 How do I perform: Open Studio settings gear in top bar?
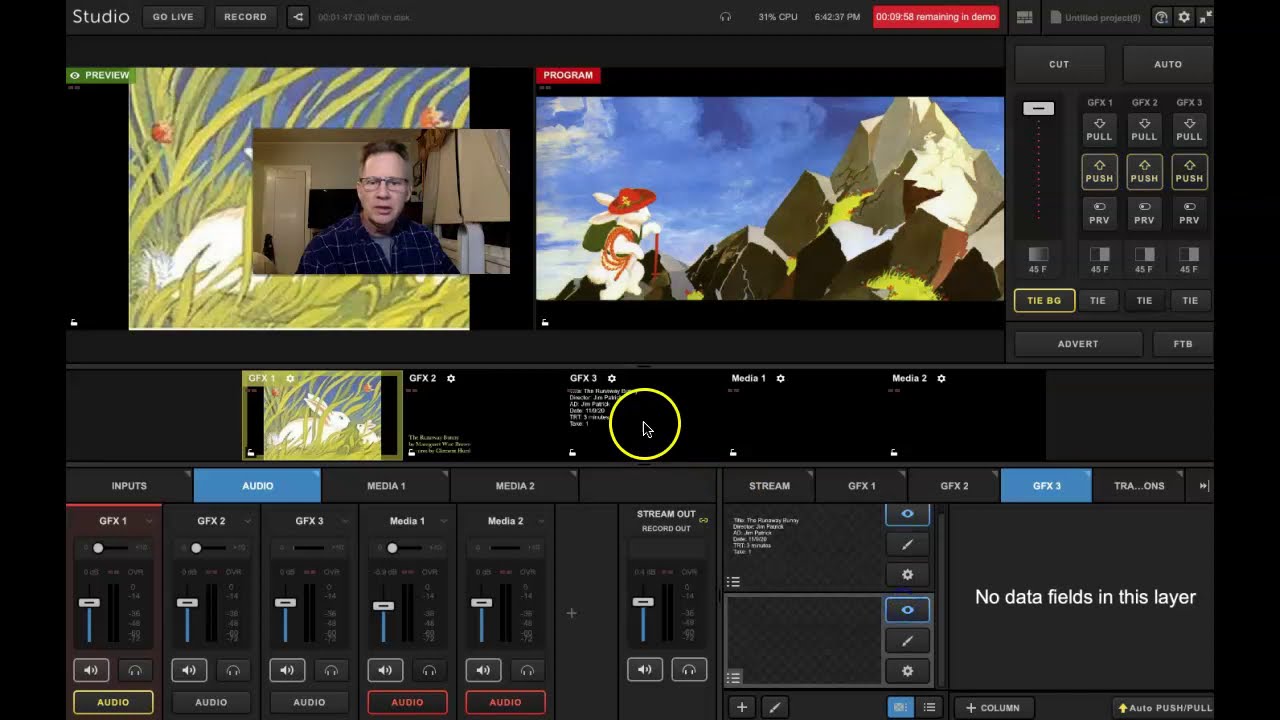coord(1184,17)
